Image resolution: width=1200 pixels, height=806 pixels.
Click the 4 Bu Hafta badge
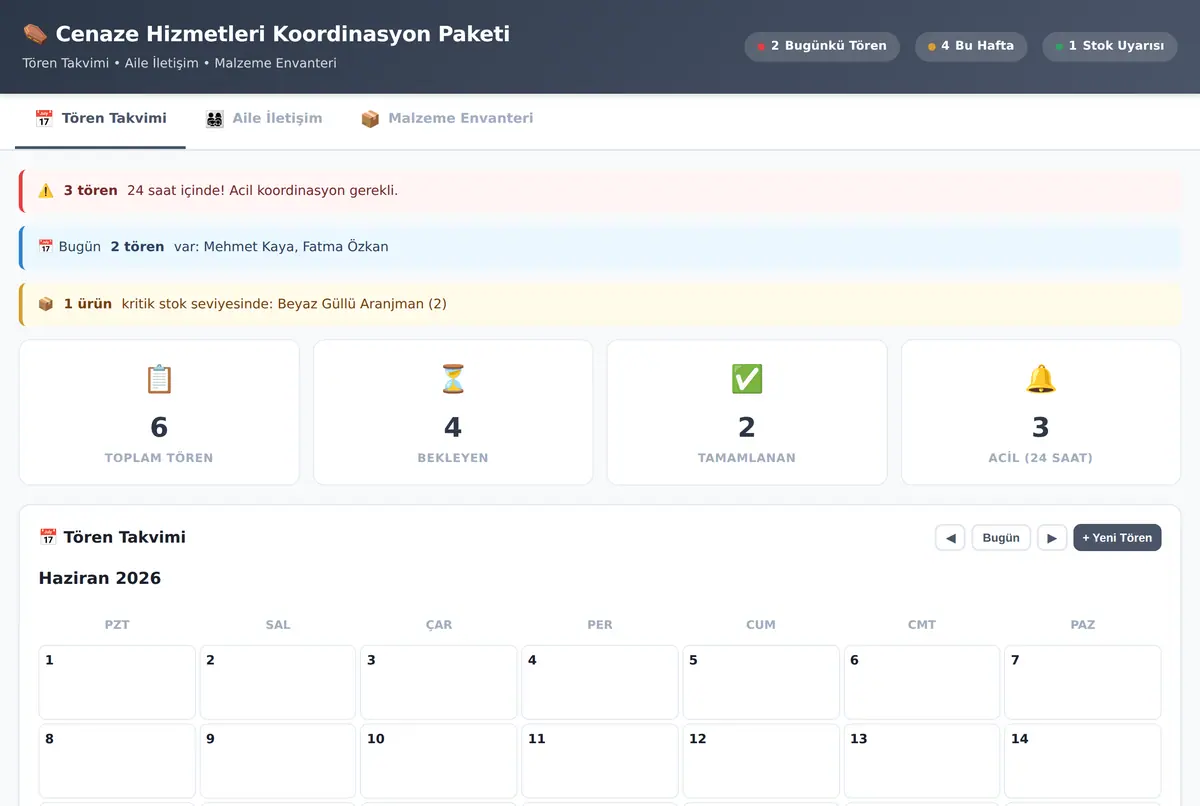pyautogui.click(x=971, y=46)
